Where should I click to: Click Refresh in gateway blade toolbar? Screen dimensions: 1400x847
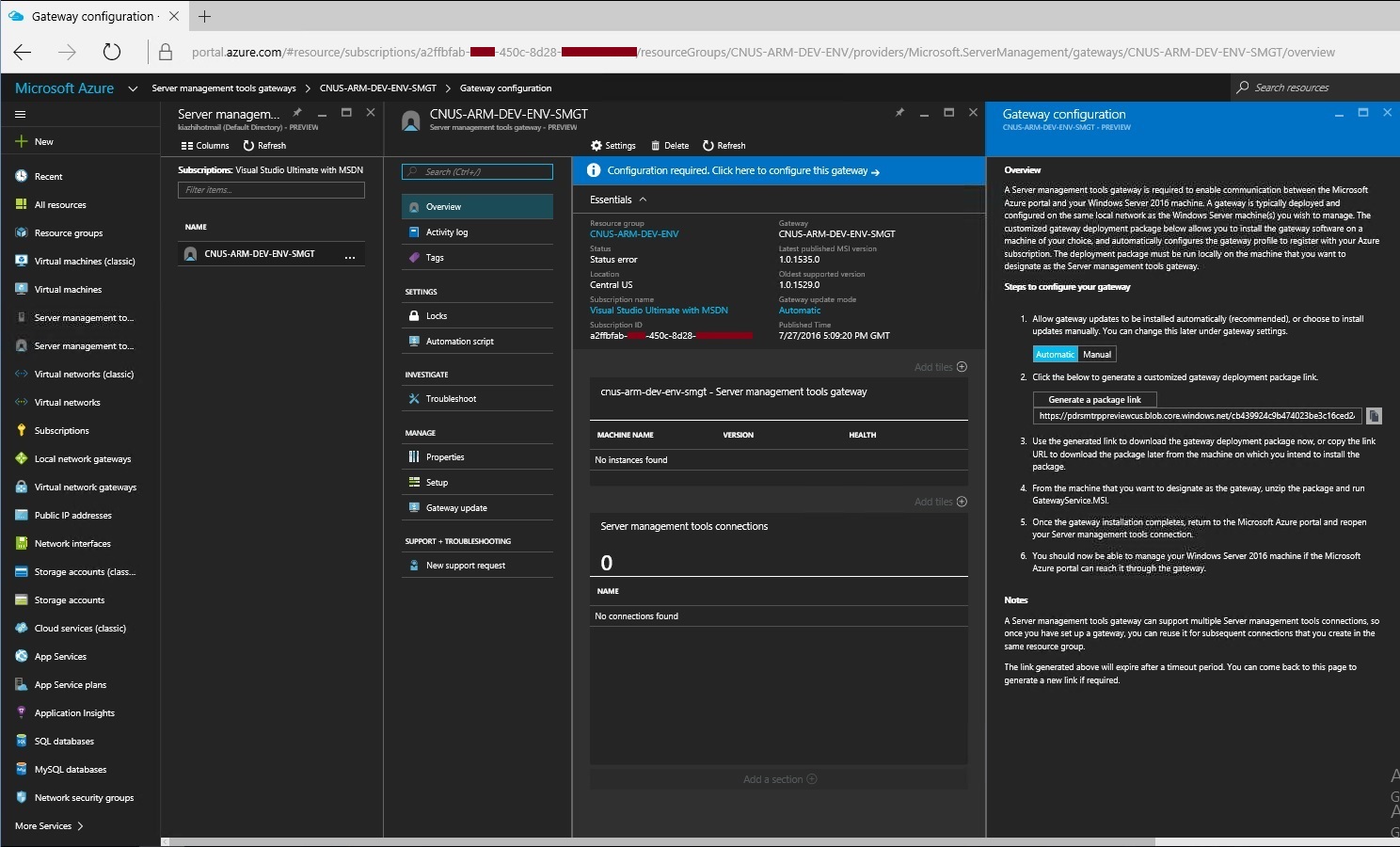click(x=724, y=146)
